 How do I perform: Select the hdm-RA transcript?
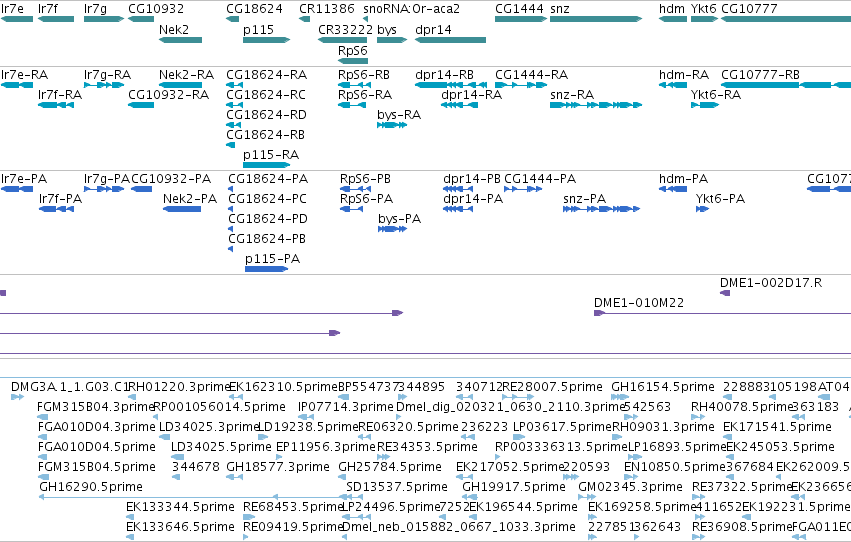[673, 85]
